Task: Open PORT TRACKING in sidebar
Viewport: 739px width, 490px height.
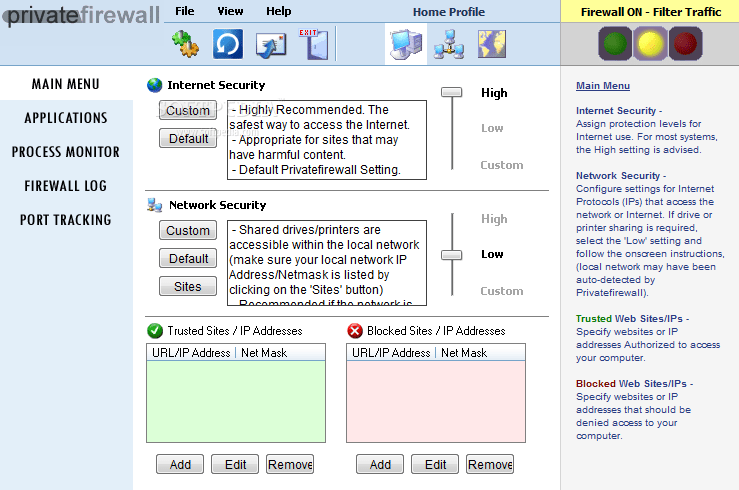Action: tap(66, 220)
